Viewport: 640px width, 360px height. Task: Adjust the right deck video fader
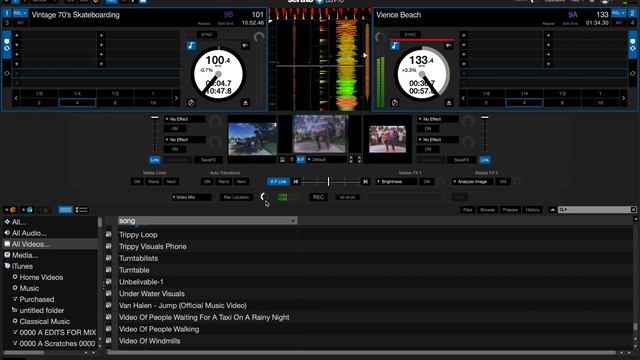click(x=484, y=118)
